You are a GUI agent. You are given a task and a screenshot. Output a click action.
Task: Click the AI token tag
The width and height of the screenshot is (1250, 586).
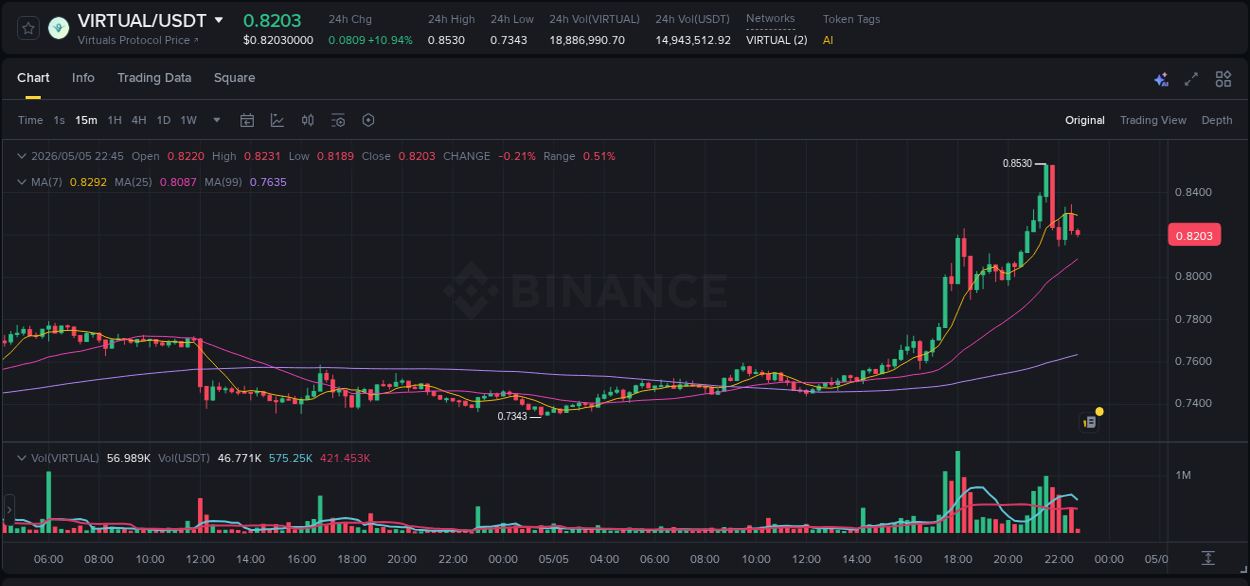(828, 40)
